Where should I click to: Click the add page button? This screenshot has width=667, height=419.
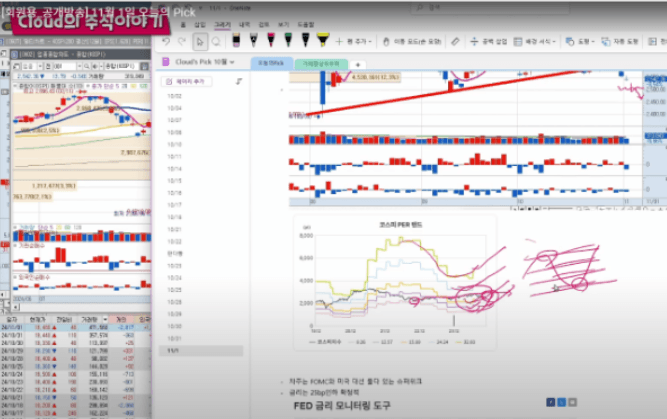(186, 81)
